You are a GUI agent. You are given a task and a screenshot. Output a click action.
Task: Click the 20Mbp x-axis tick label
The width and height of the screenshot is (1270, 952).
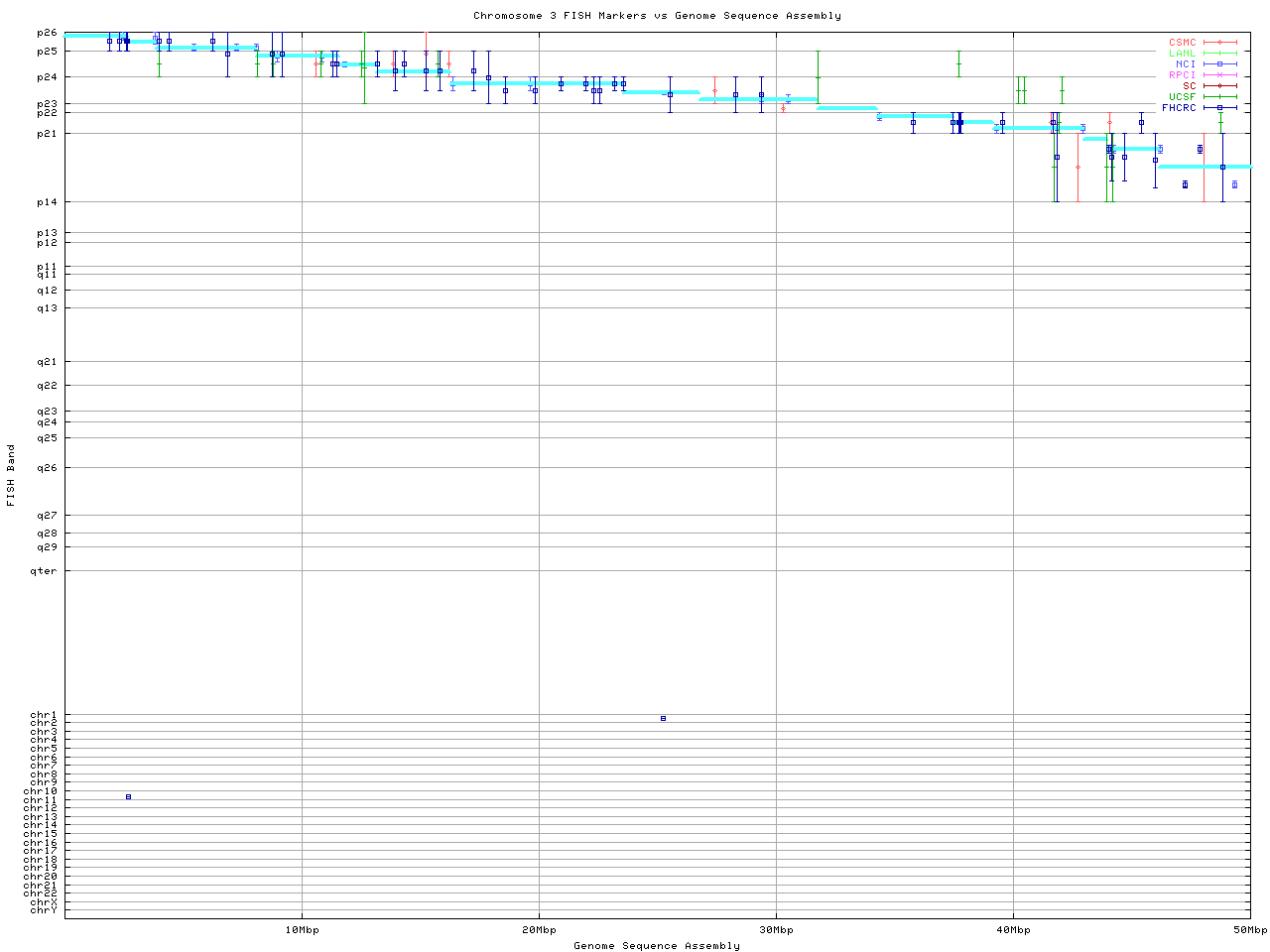[539, 930]
